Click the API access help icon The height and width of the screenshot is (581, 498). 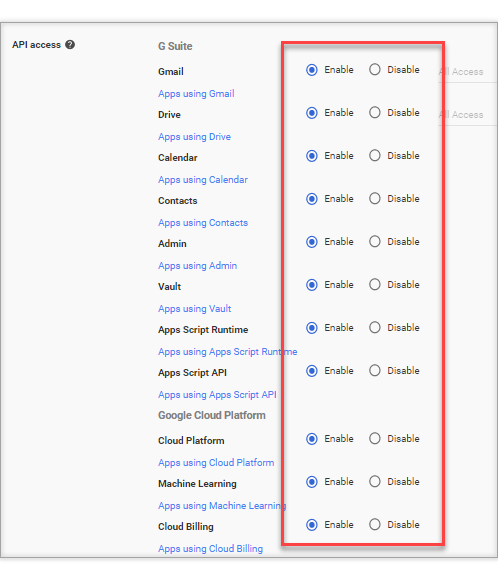click(70, 45)
